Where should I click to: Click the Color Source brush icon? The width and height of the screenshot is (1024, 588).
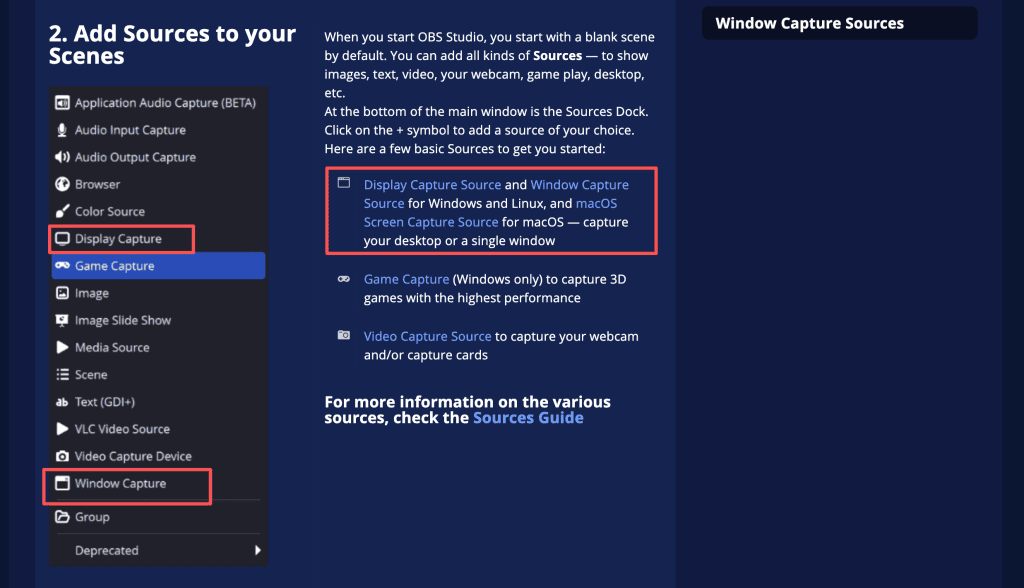(62, 211)
